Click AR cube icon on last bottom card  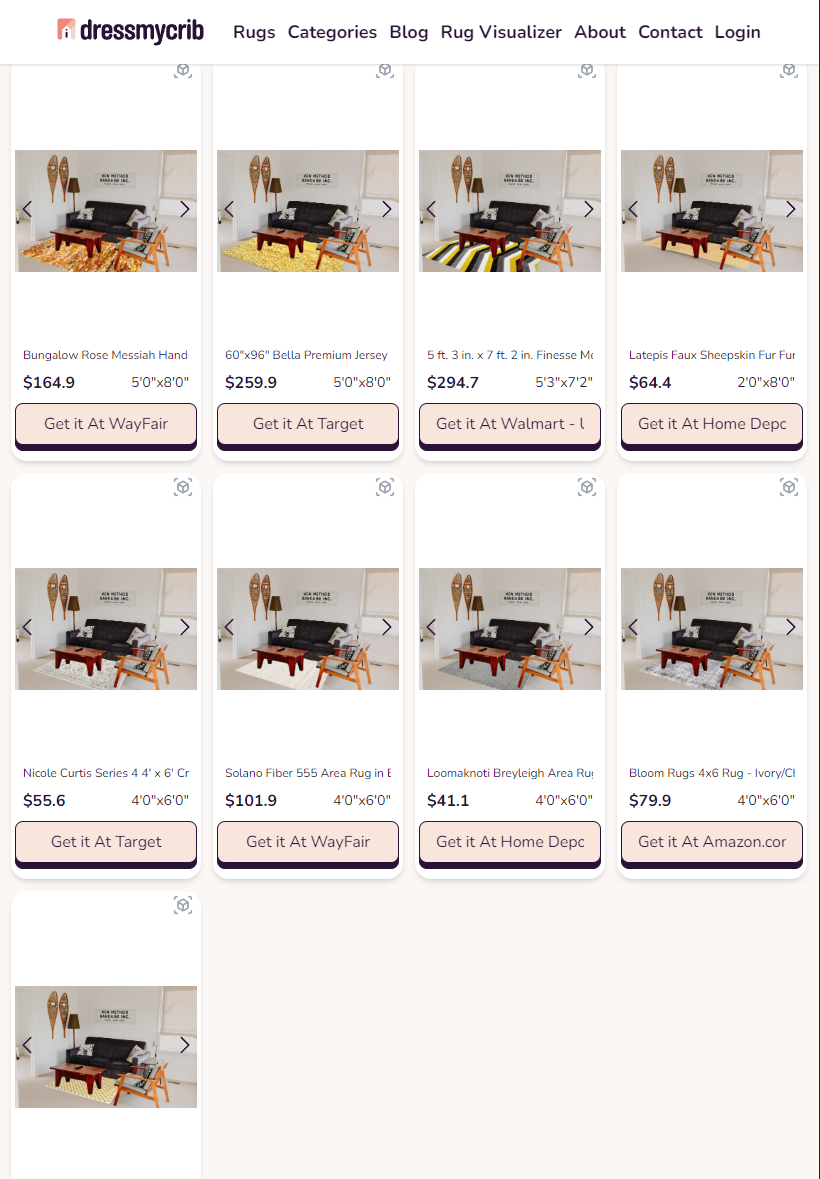pos(183,905)
